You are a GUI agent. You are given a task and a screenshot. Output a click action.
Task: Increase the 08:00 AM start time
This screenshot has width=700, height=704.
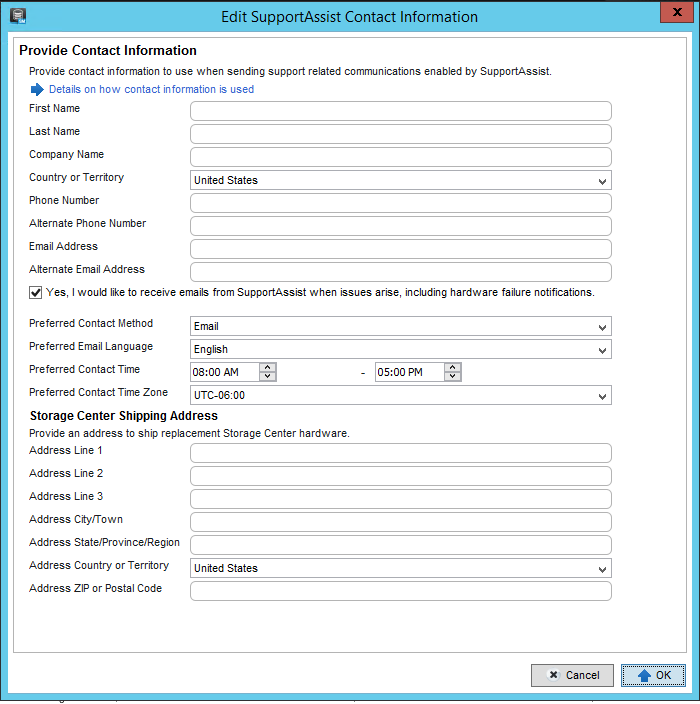pyautogui.click(x=268, y=368)
